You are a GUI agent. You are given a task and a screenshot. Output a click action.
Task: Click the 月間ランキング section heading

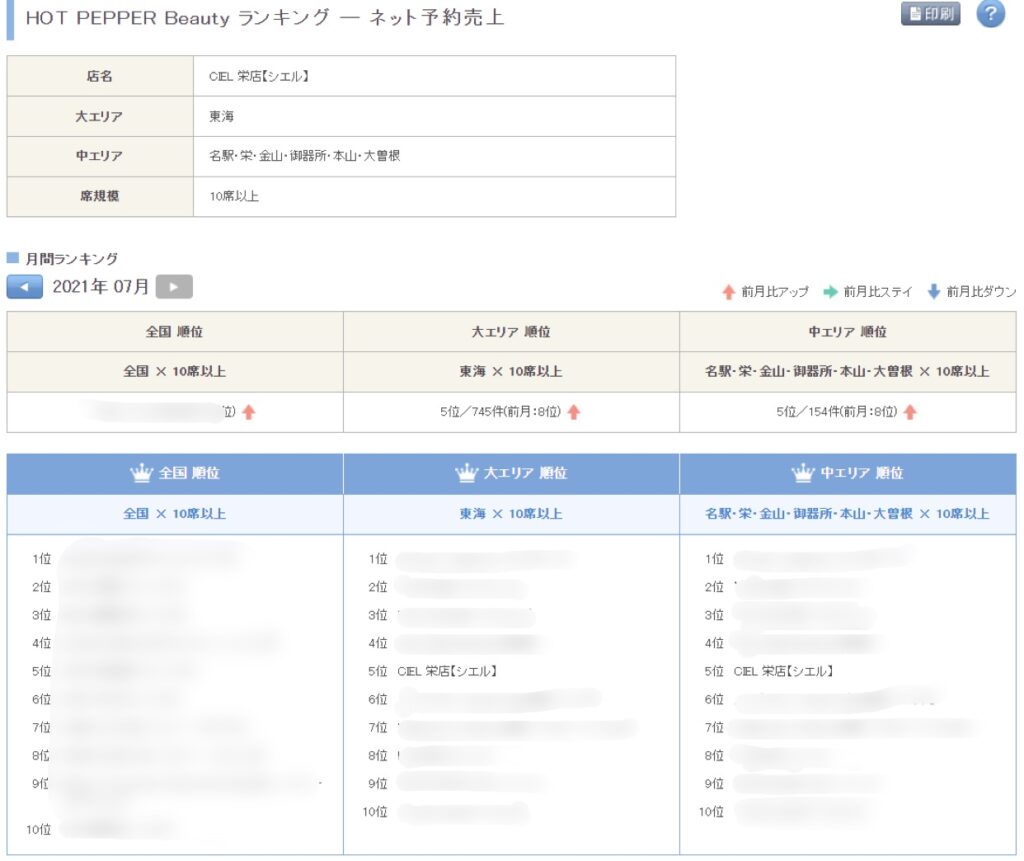point(72,259)
